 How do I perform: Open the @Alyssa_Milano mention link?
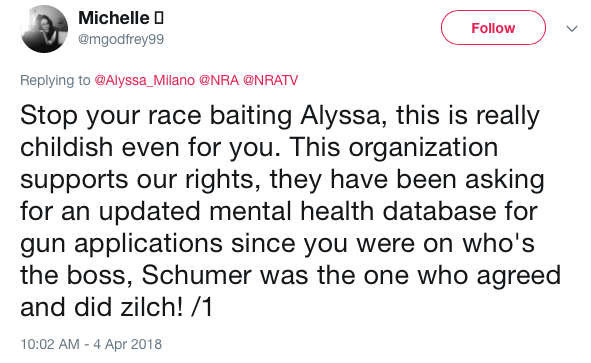coord(144,80)
